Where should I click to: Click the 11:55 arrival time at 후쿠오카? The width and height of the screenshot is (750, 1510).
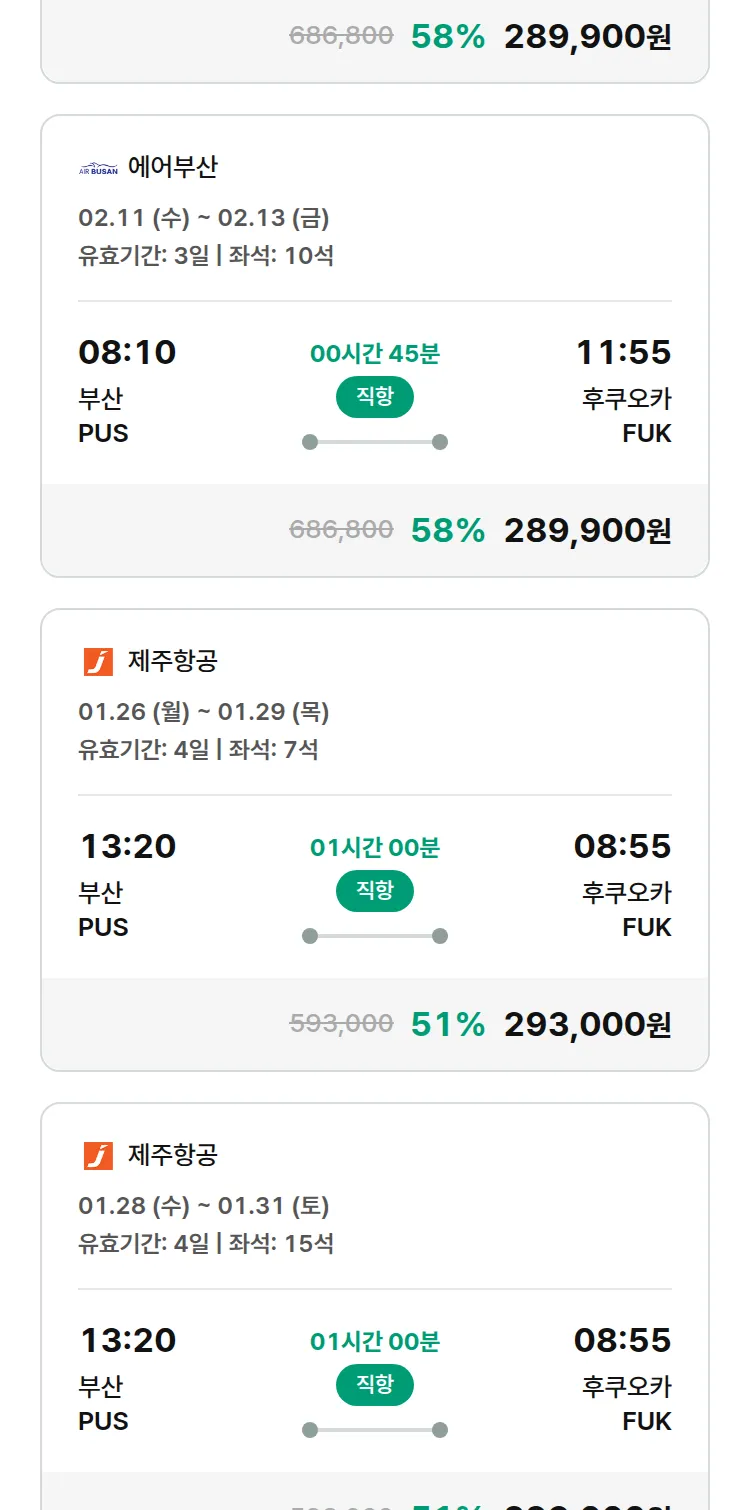pyautogui.click(x=623, y=352)
